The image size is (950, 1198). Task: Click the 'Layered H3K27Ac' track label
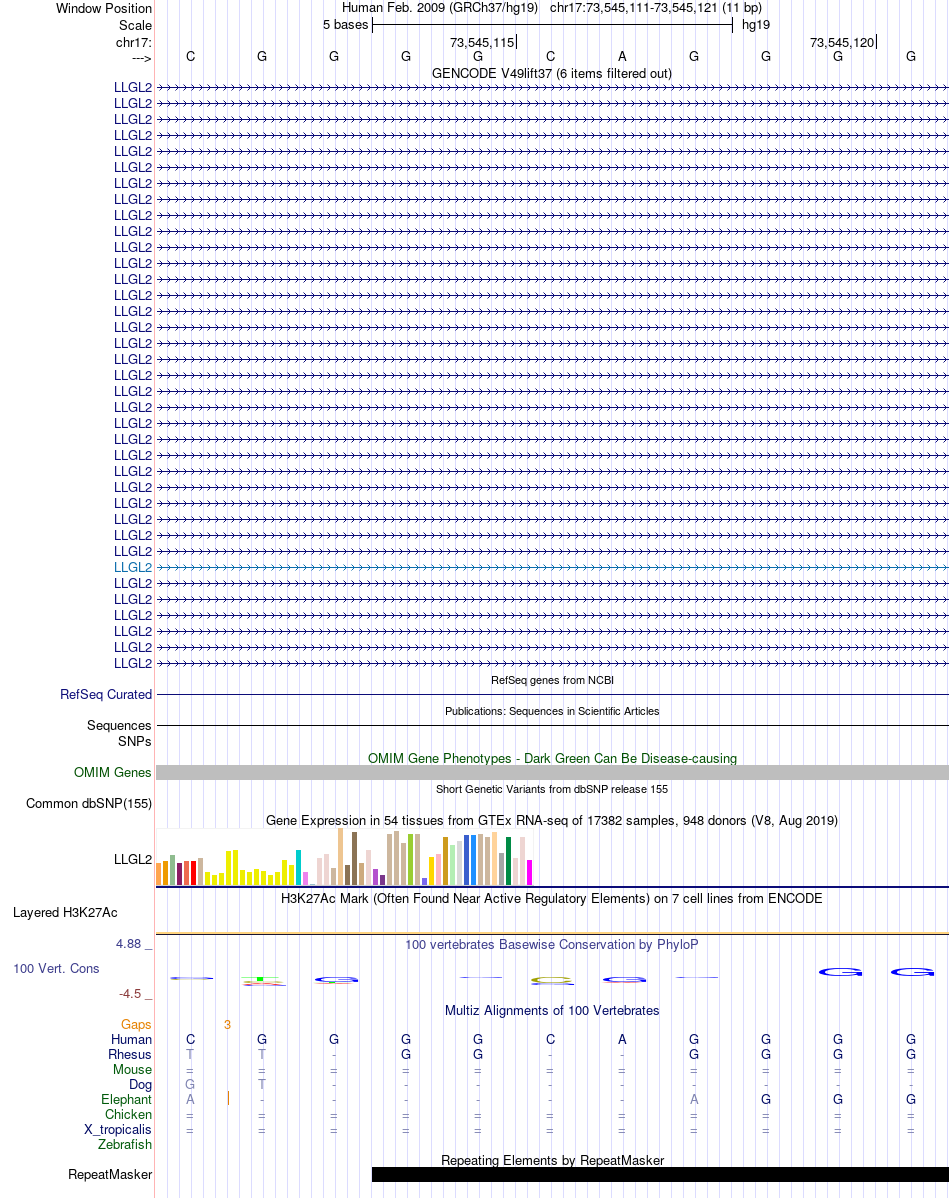65,913
